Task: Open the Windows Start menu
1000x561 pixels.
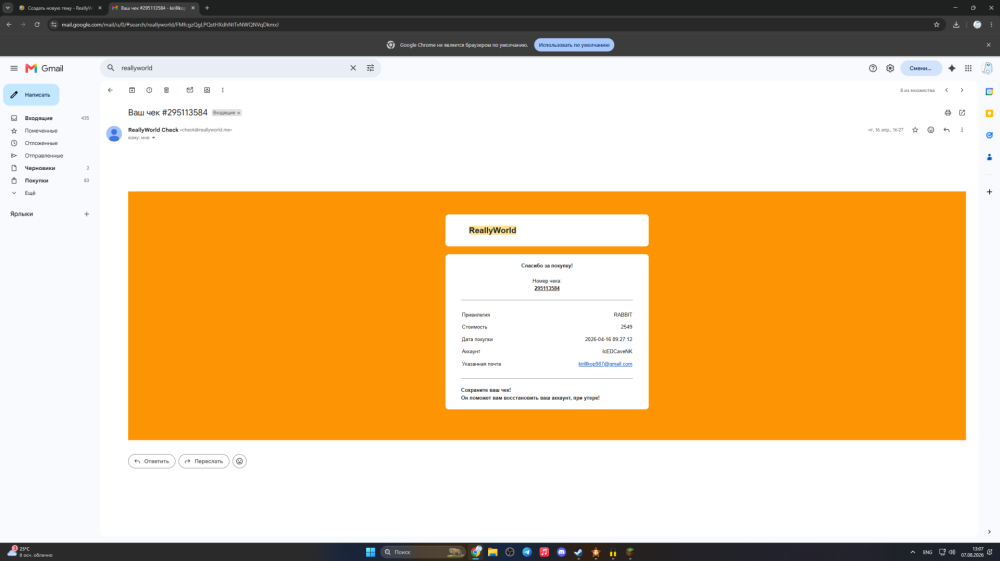Action: [x=371, y=552]
